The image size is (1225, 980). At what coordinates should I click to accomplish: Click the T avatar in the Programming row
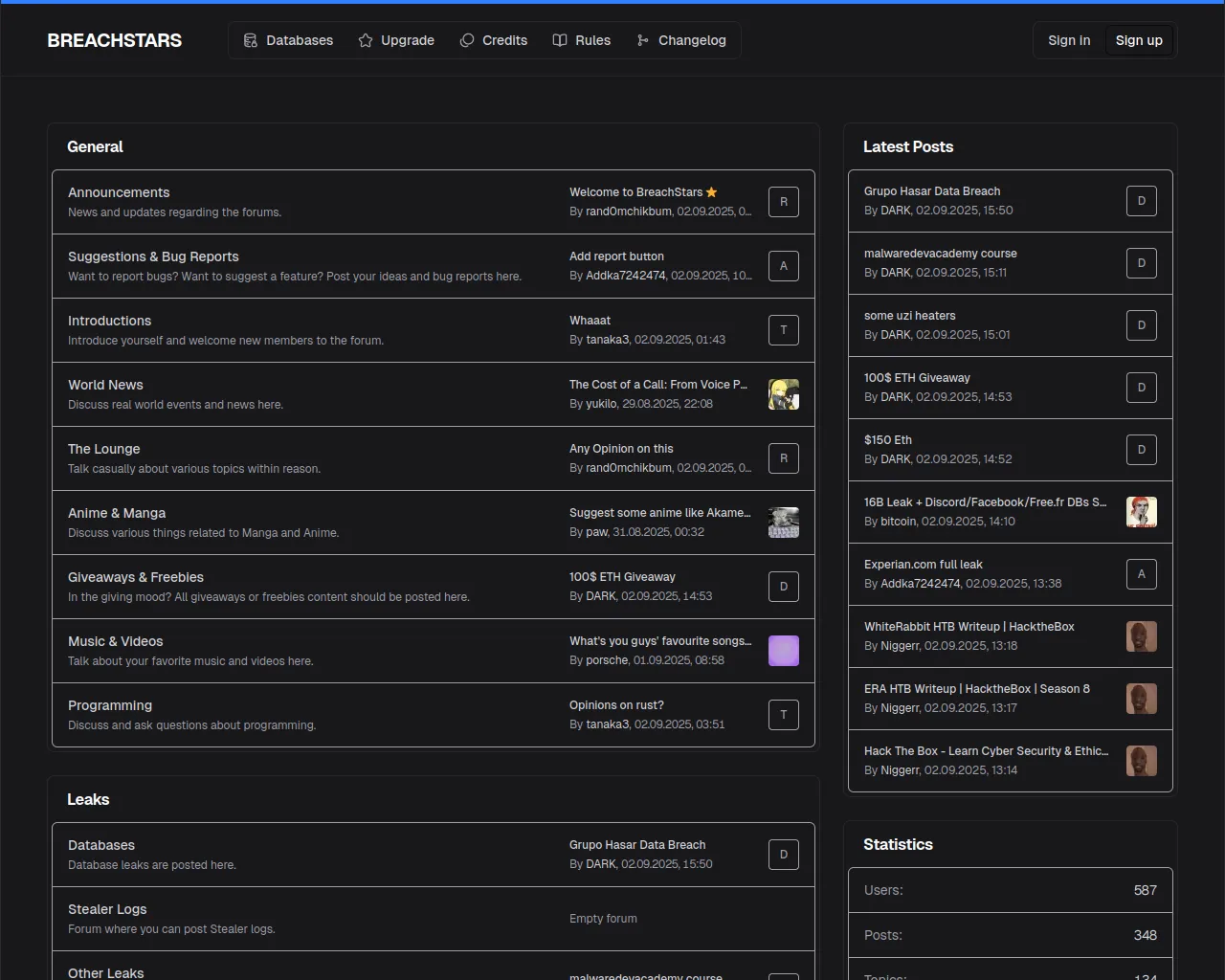(x=783, y=715)
